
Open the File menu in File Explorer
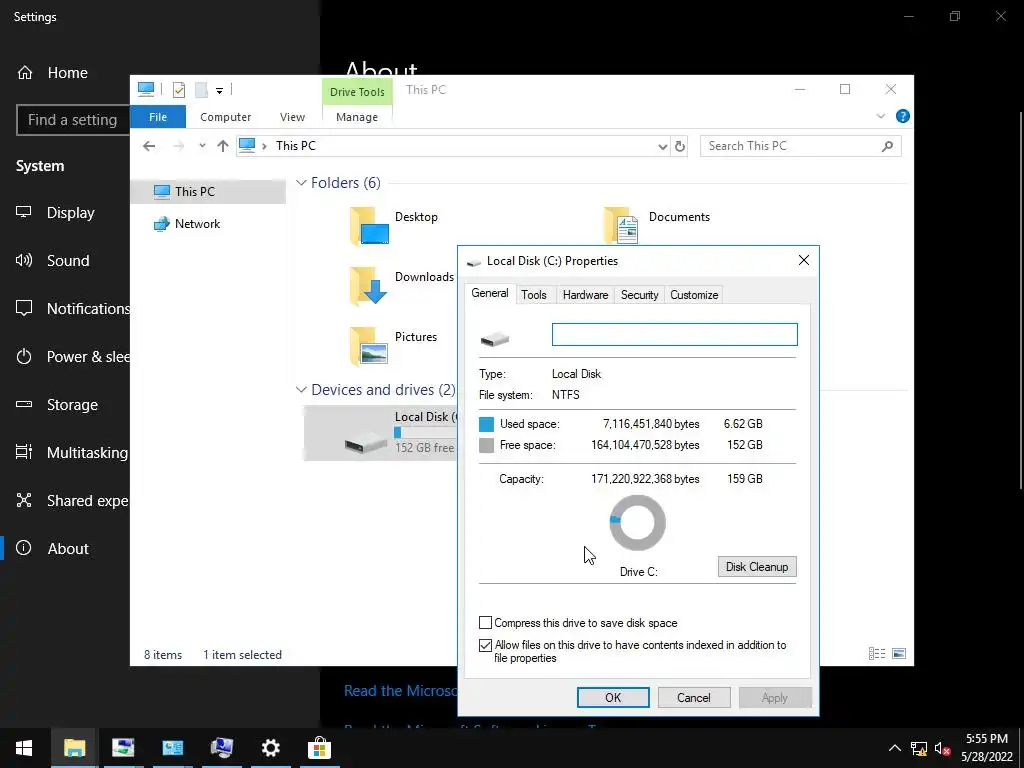click(x=158, y=117)
